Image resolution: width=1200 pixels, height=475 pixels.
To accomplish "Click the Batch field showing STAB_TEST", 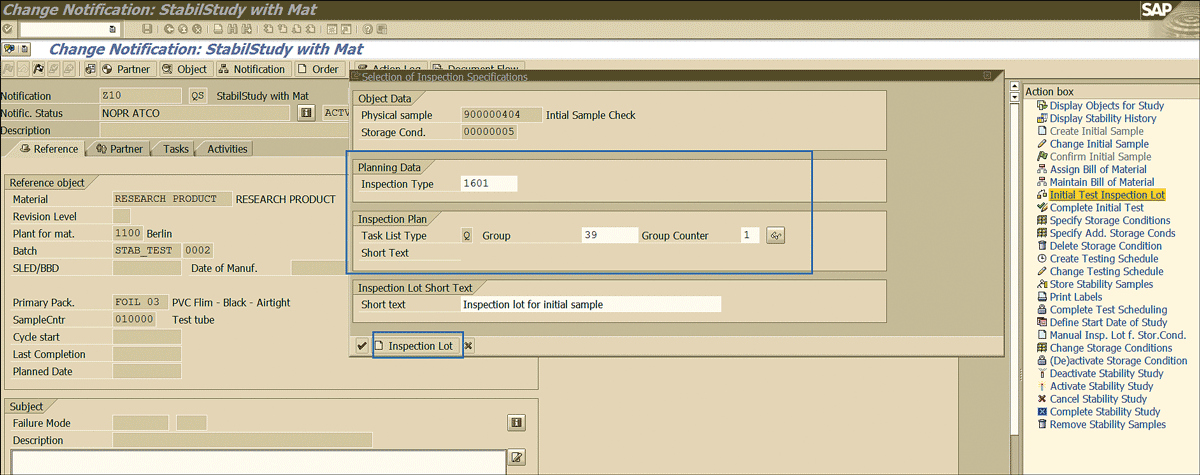I will pyautogui.click(x=146, y=250).
